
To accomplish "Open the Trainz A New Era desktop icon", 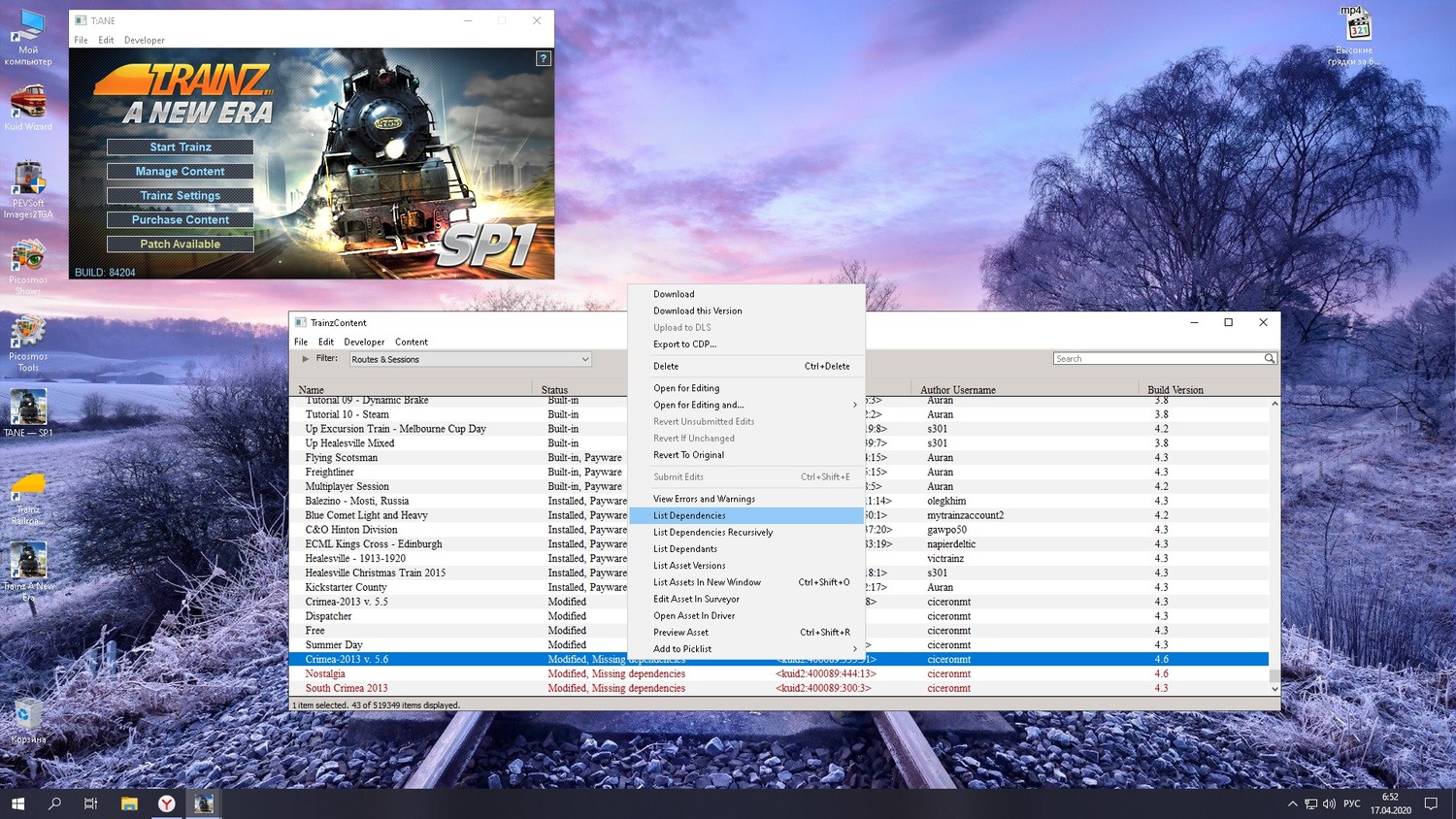I will (28, 573).
